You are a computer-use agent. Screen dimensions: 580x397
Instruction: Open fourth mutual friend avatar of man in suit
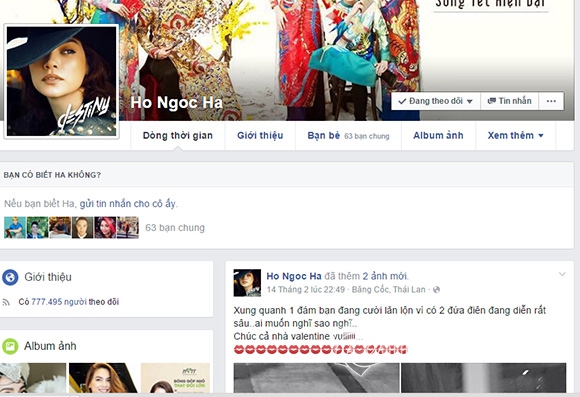tap(82, 227)
